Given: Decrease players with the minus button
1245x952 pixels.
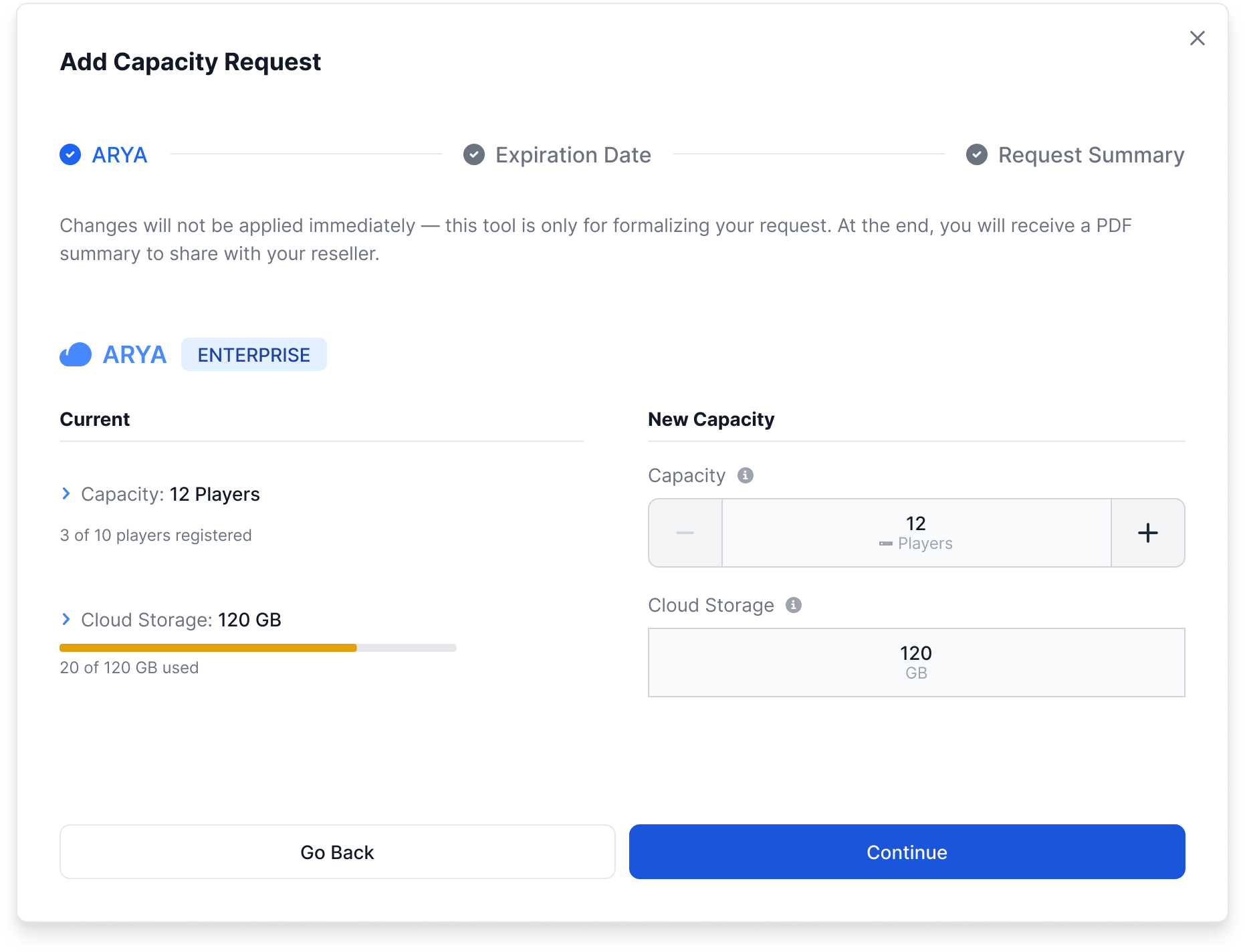Looking at the screenshot, I should pyautogui.click(x=685, y=533).
